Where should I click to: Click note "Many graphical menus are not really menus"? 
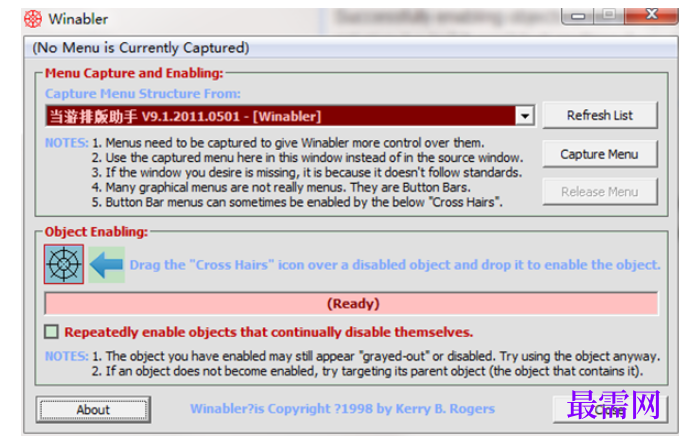click(x=281, y=187)
